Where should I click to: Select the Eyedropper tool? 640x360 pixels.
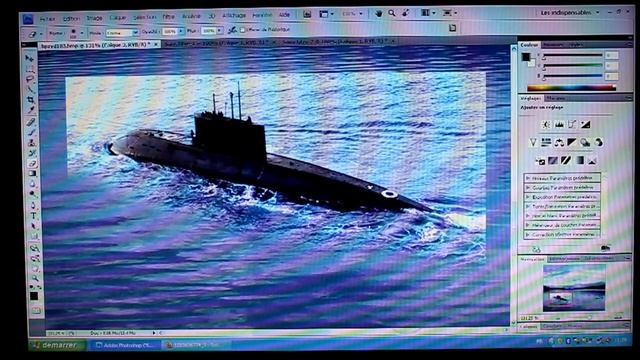tap(31, 110)
